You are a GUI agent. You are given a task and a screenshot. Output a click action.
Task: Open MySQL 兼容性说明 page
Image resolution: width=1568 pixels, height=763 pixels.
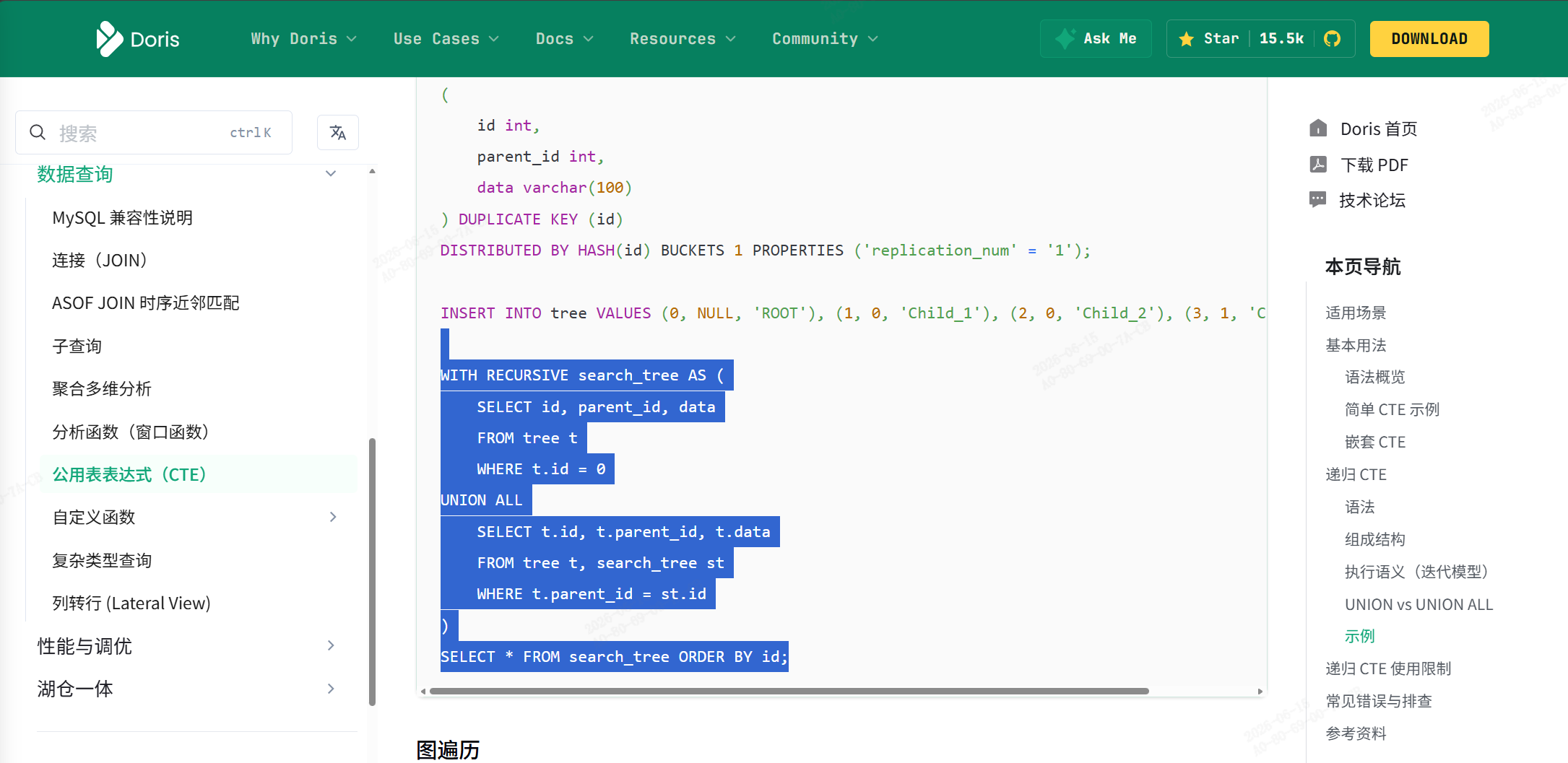point(123,218)
